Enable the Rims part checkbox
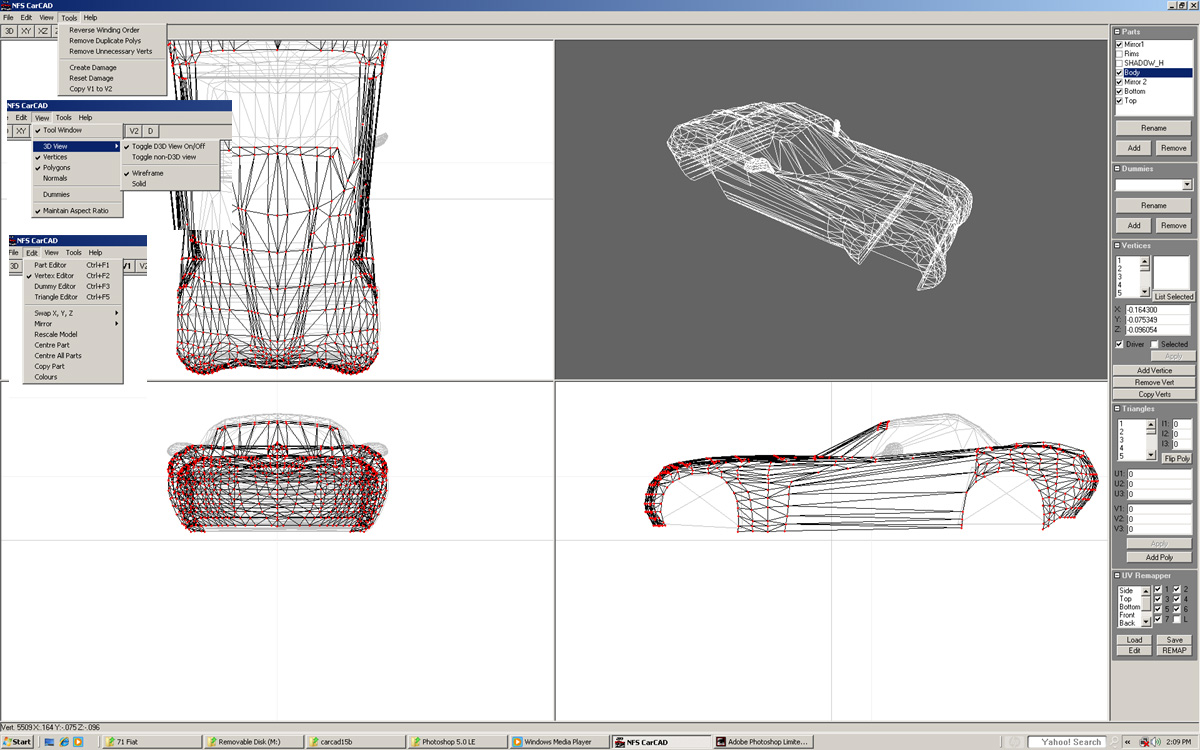The width and height of the screenshot is (1200, 750). point(1120,54)
